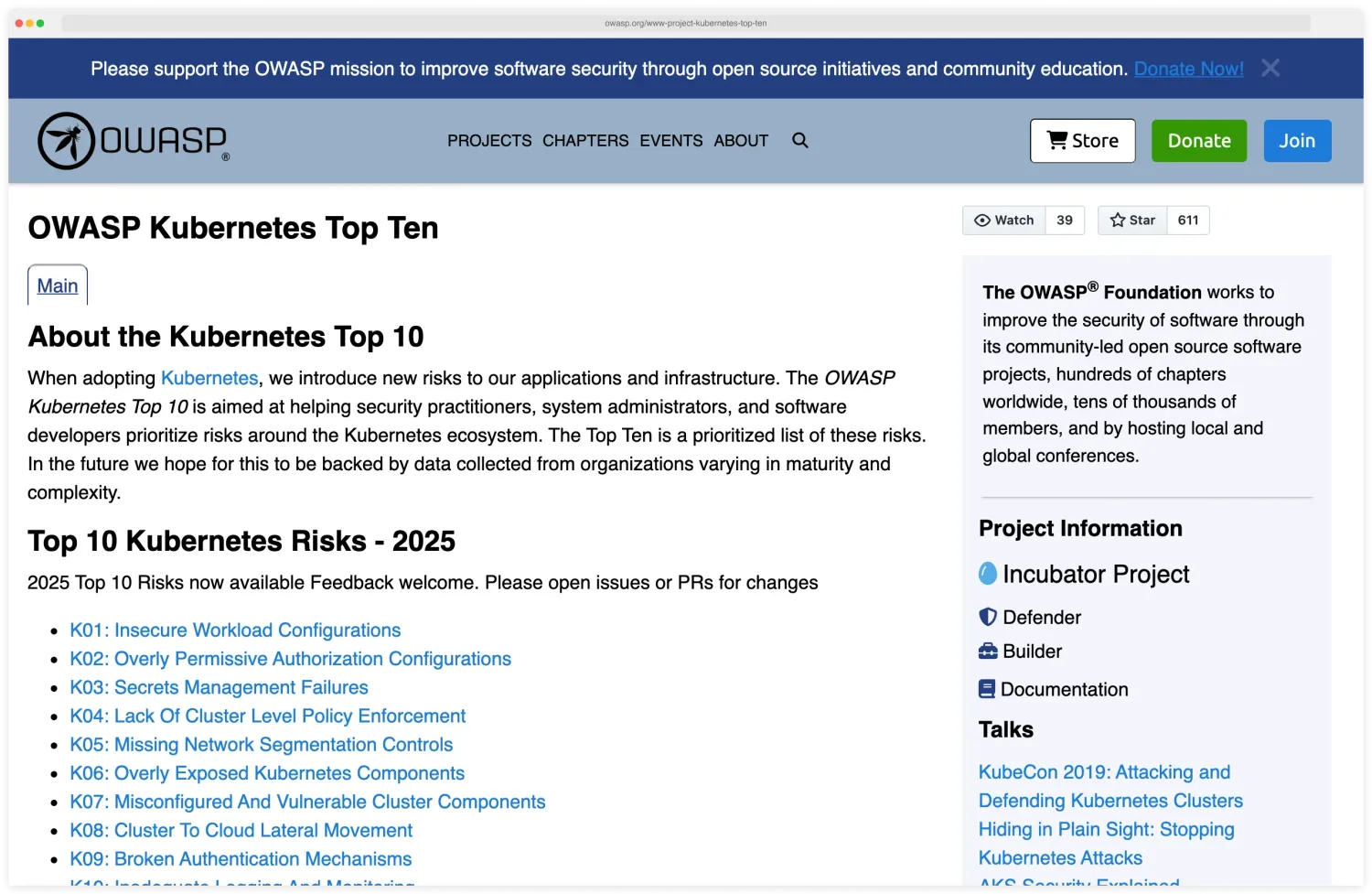Open K09: Broken Authentication Mechanisms
The height and width of the screenshot is (894, 1372).
click(241, 859)
